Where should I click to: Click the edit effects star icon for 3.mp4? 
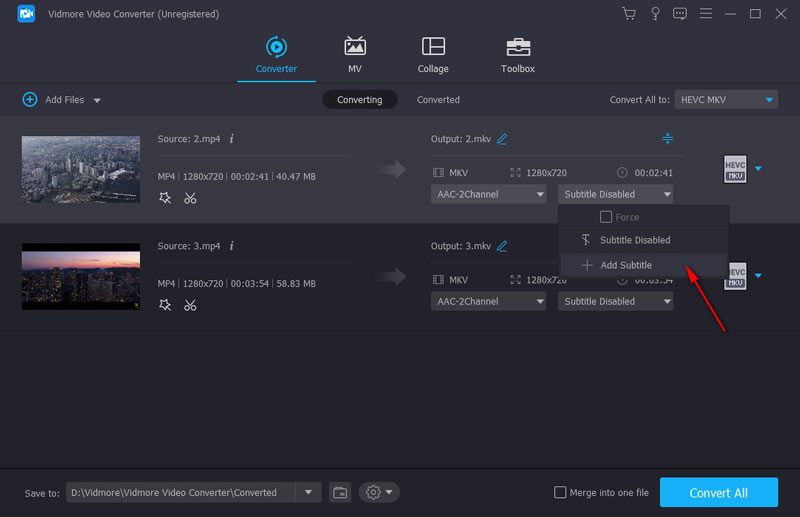(165, 305)
